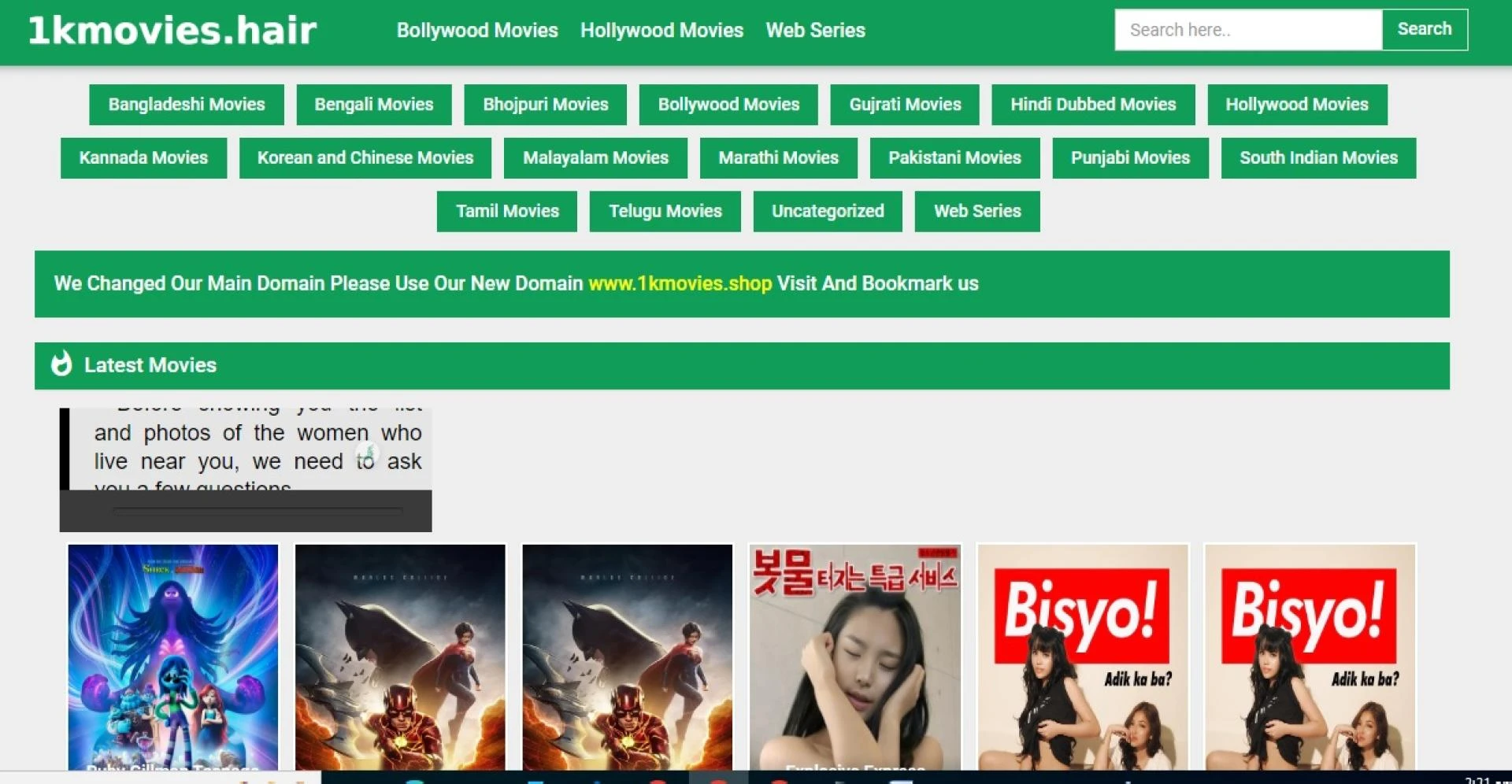Visit the www.1kmovies.shop link
Image resolution: width=1512 pixels, height=784 pixels.
pos(680,283)
